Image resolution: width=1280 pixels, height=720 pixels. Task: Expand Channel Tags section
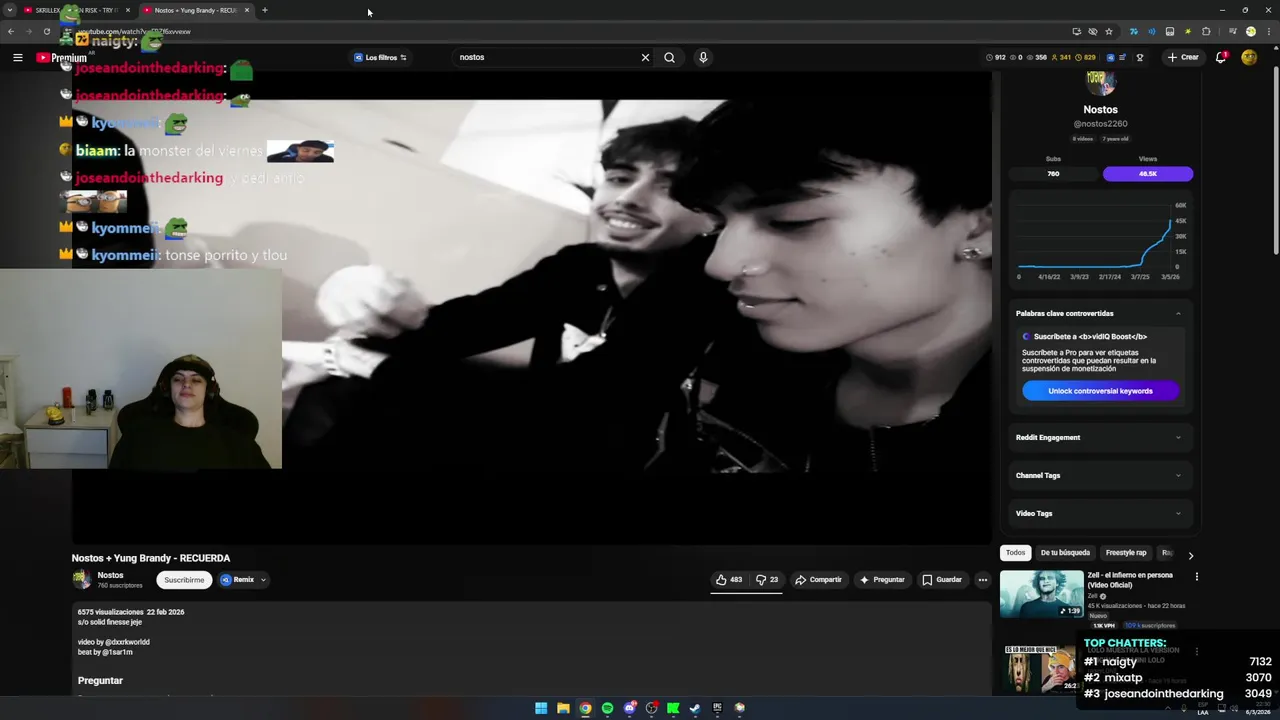tap(1100, 475)
